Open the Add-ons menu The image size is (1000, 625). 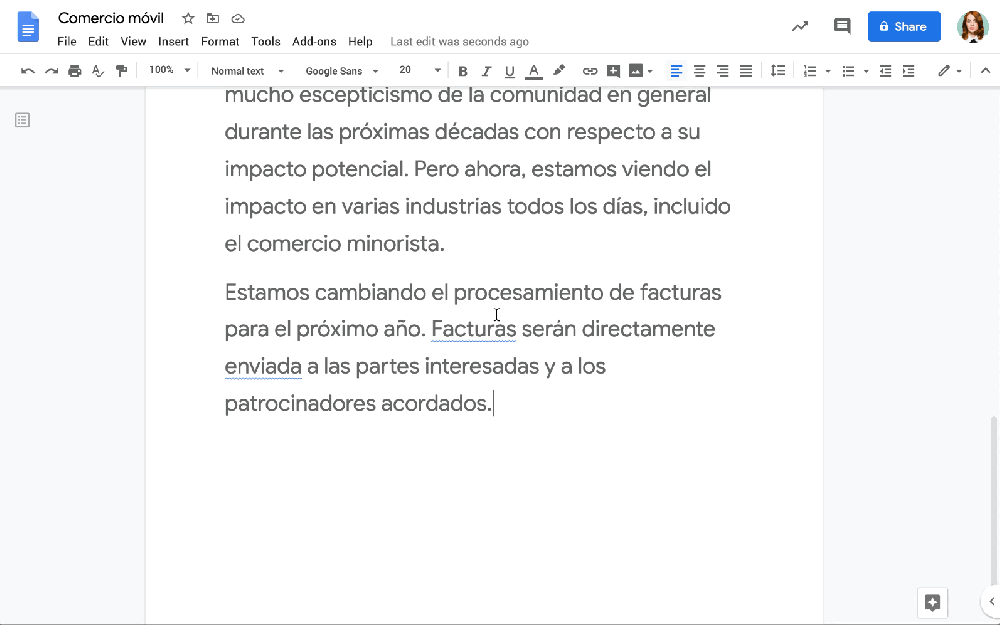click(x=314, y=42)
